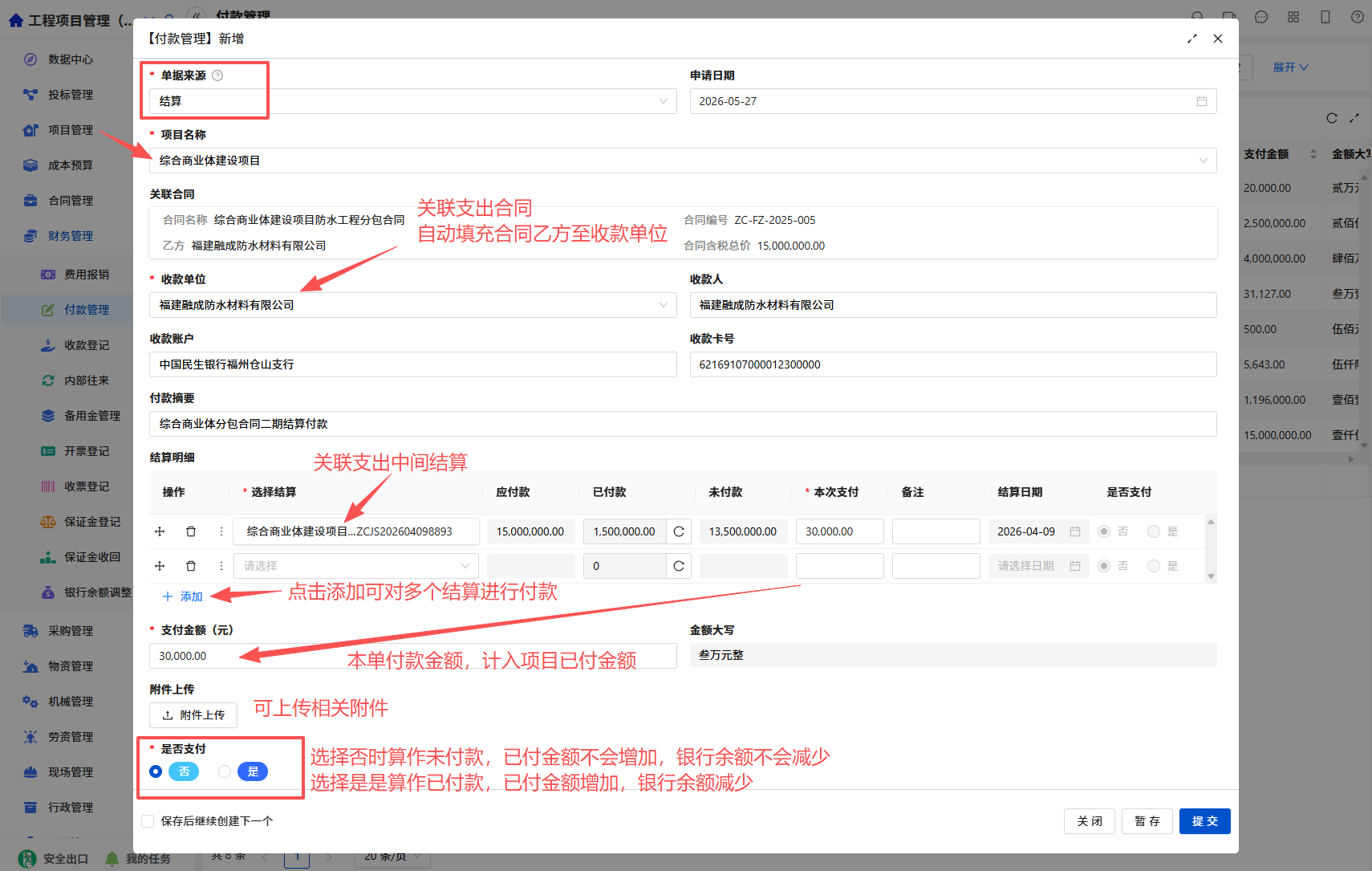Click delete trash icon in second settlement row

(191, 566)
